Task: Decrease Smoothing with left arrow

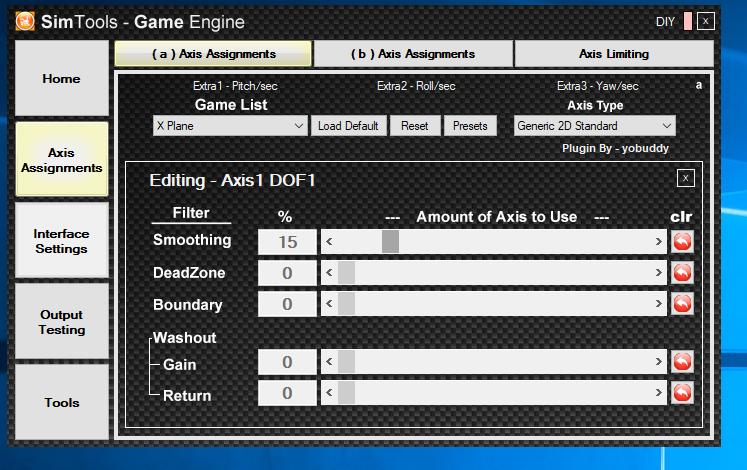Action: pos(329,242)
